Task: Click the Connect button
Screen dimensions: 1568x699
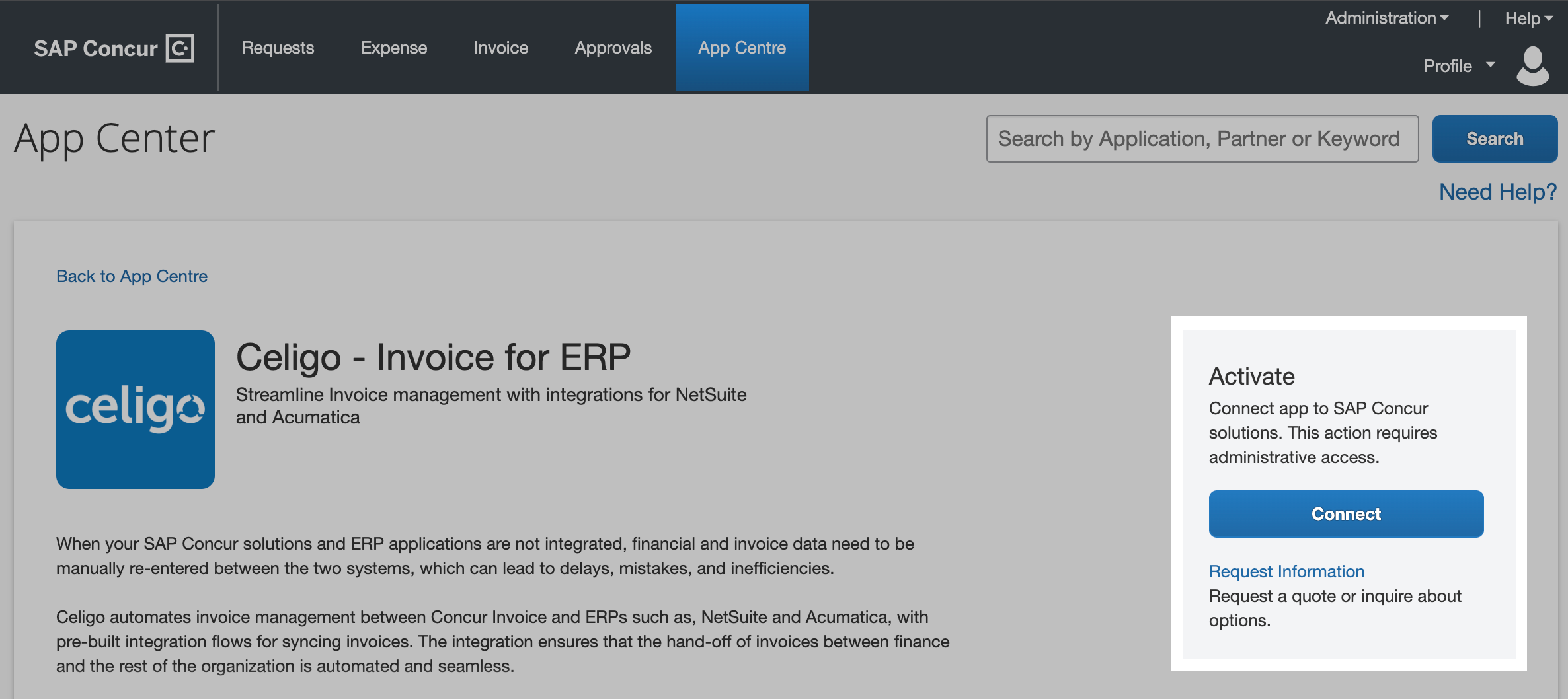Action: click(x=1346, y=514)
